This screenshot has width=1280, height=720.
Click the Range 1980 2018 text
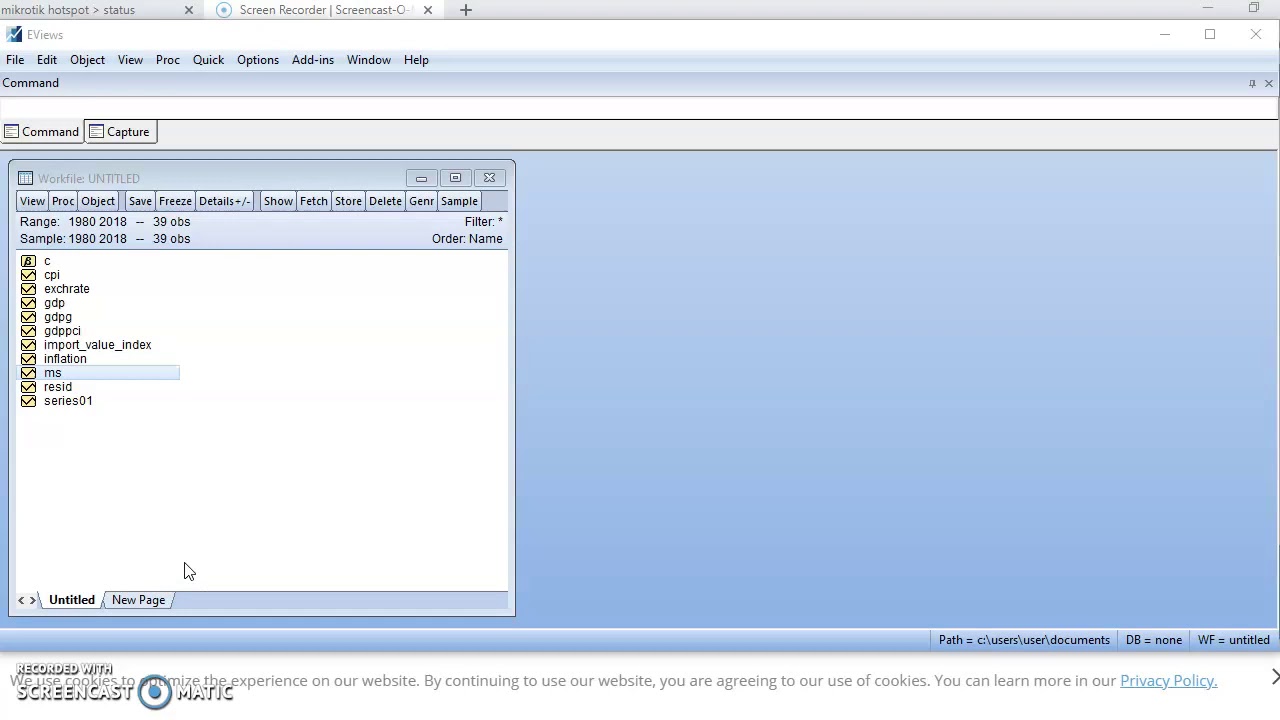pyautogui.click(x=105, y=222)
